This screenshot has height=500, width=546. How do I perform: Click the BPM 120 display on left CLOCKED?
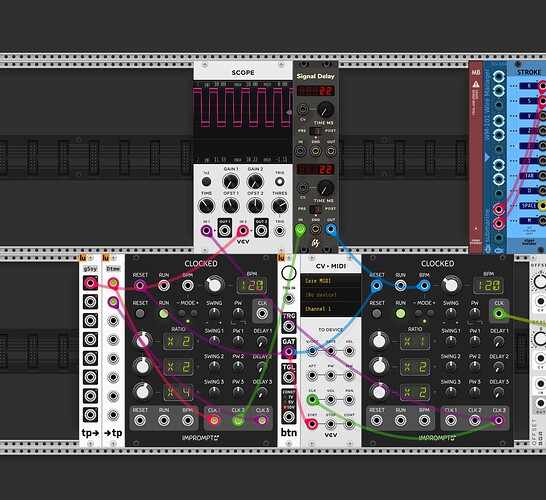[x=252, y=286]
